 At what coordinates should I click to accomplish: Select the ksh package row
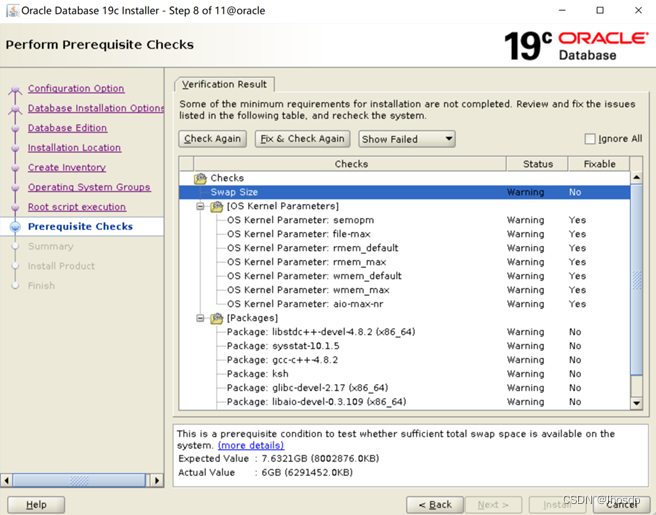coord(405,374)
